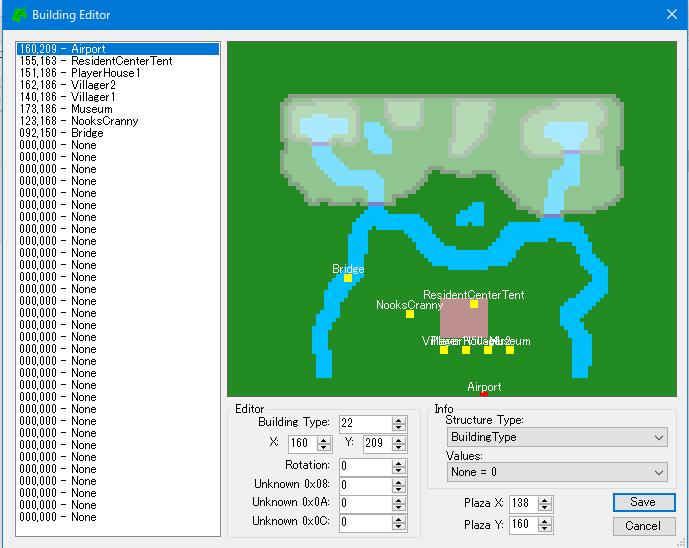
Task: Select '123,168 - NooksCranny' list row
Action: [x=118, y=121]
